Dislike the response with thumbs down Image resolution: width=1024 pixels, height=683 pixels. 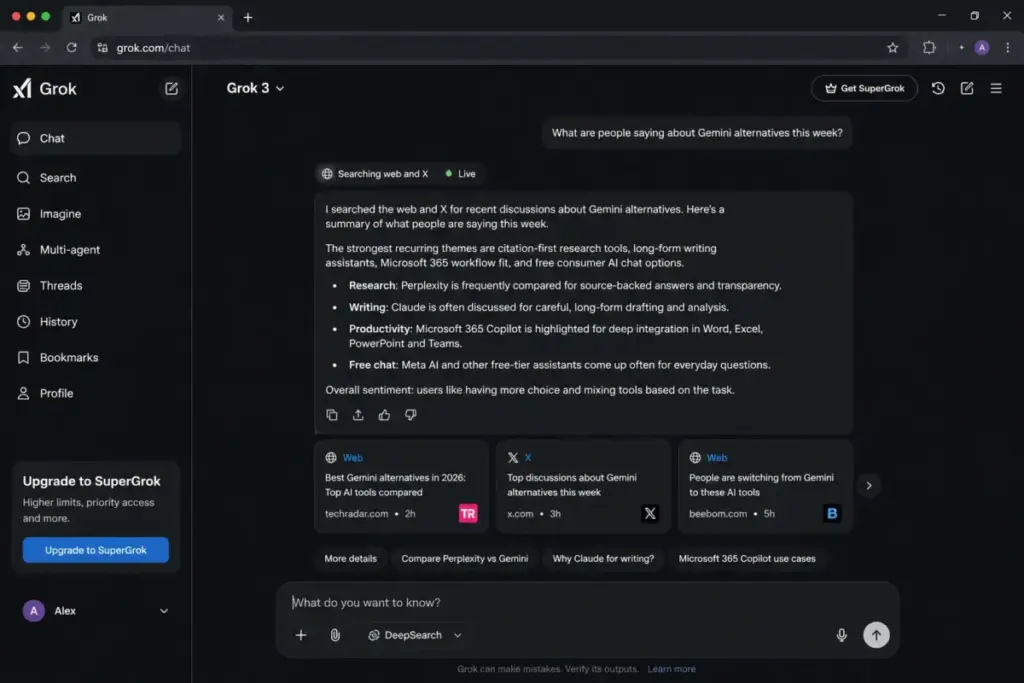(410, 415)
